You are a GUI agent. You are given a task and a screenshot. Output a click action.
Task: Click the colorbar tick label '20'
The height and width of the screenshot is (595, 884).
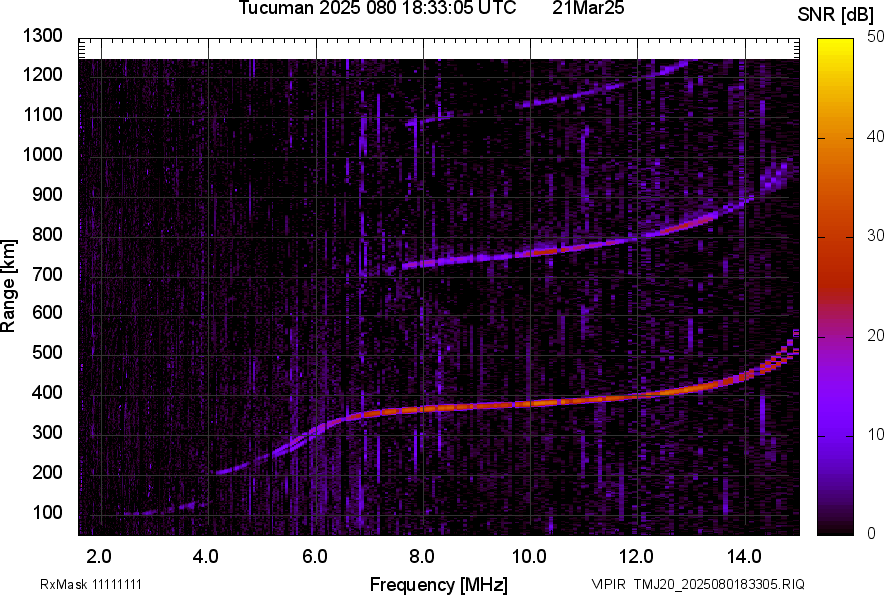tap(875, 336)
